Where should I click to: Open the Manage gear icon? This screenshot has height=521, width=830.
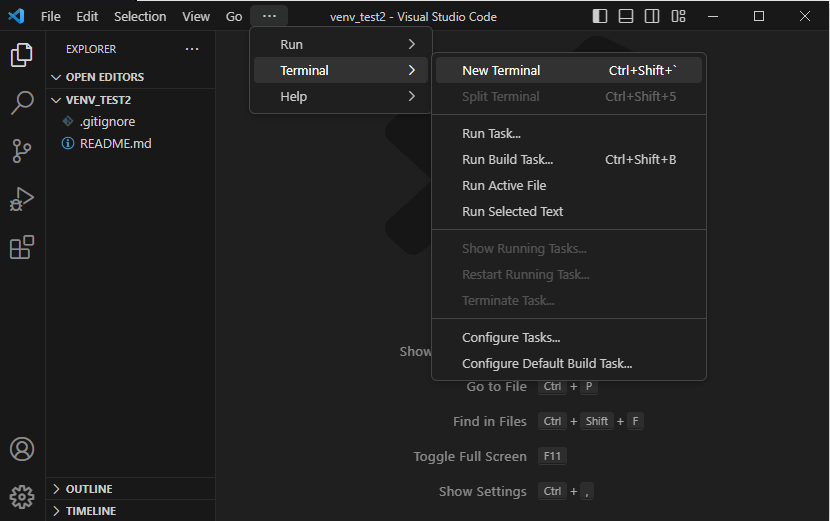click(22, 497)
